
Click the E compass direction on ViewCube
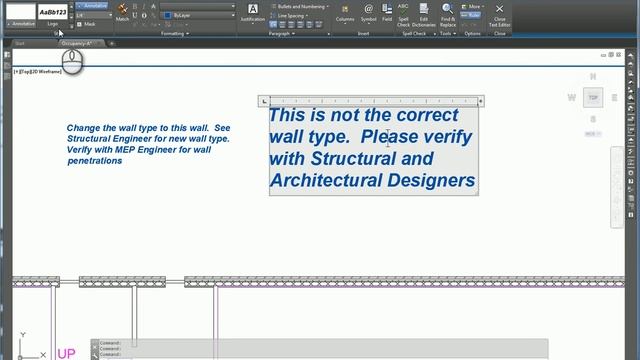coord(614,98)
